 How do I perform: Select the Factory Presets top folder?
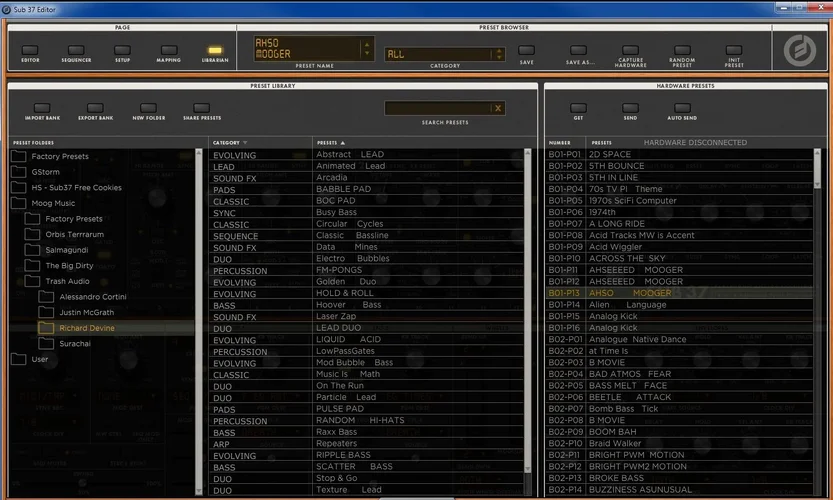(59, 157)
